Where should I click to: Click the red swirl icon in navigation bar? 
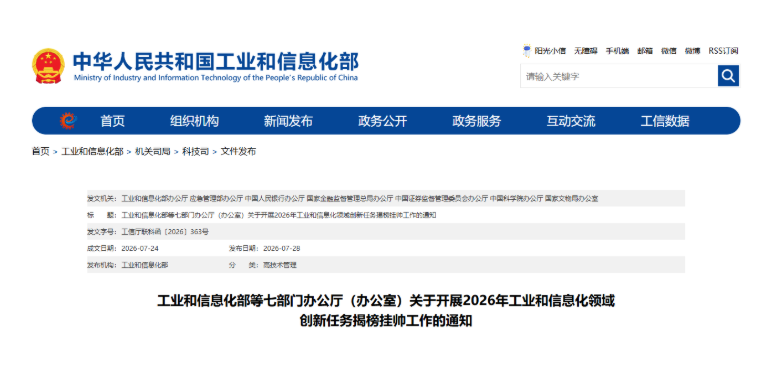(69, 120)
